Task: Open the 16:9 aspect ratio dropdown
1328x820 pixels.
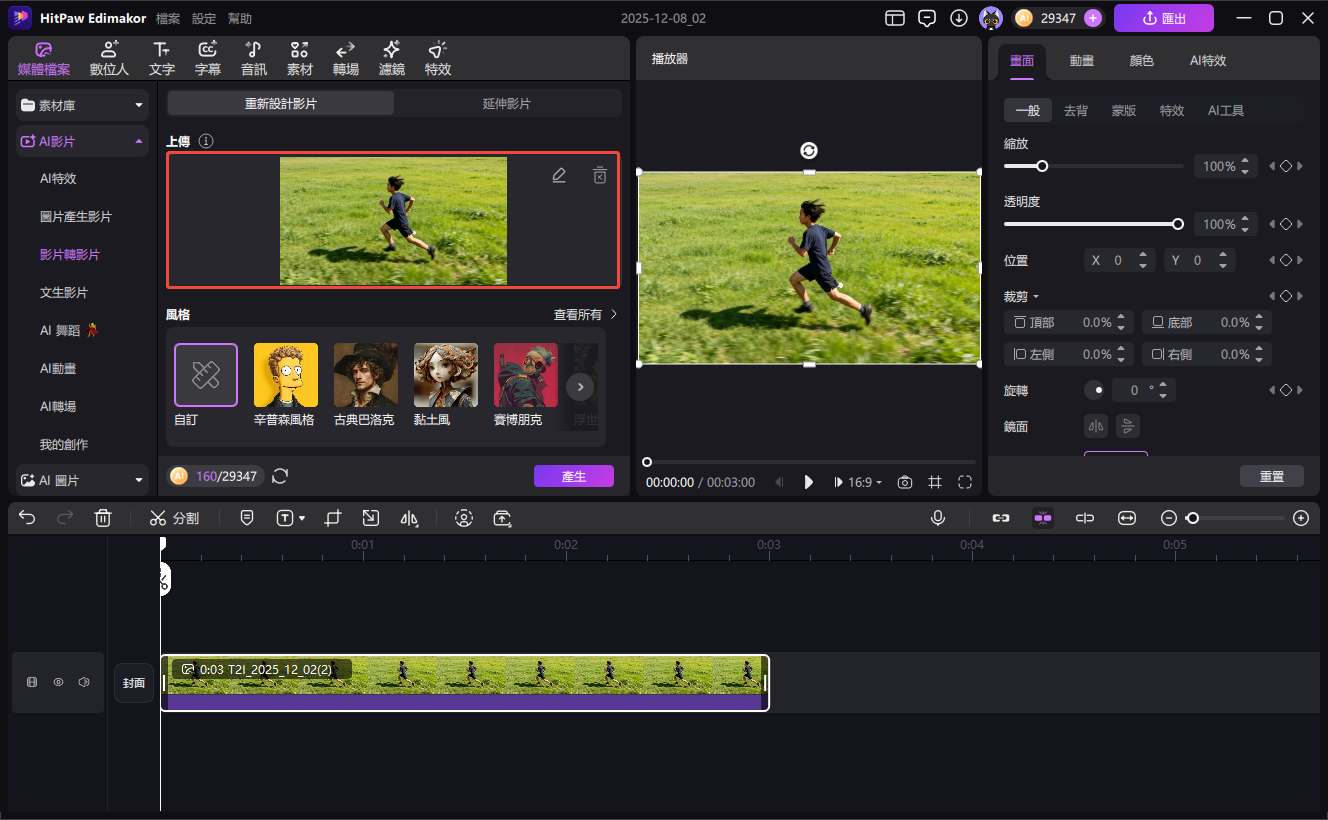Action: click(x=865, y=482)
